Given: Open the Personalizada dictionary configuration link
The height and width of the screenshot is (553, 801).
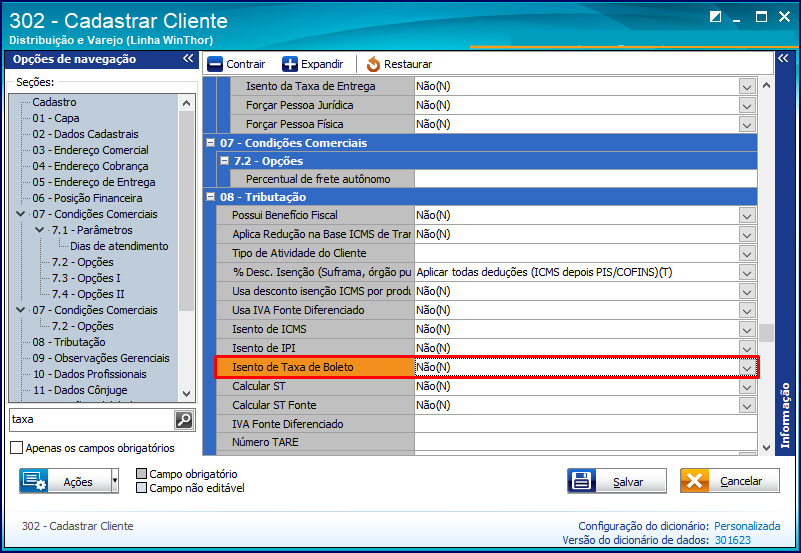Looking at the screenshot, I should pos(747,526).
